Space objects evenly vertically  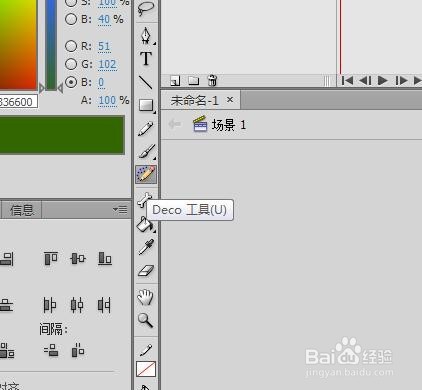51,350
